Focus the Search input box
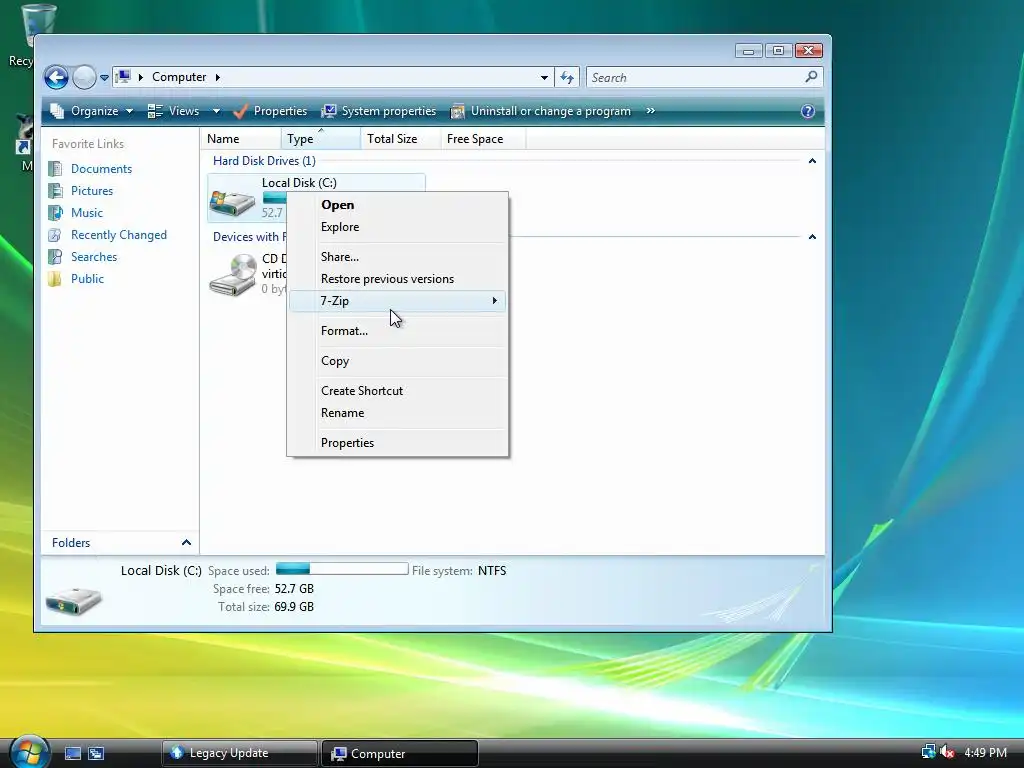Image resolution: width=1024 pixels, height=768 pixels. point(695,78)
